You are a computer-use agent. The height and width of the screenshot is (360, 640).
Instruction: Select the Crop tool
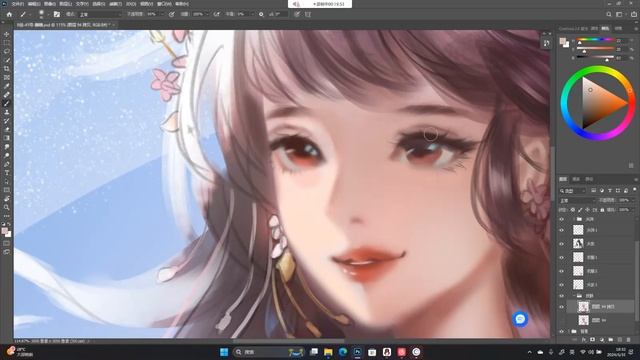pos(7,69)
